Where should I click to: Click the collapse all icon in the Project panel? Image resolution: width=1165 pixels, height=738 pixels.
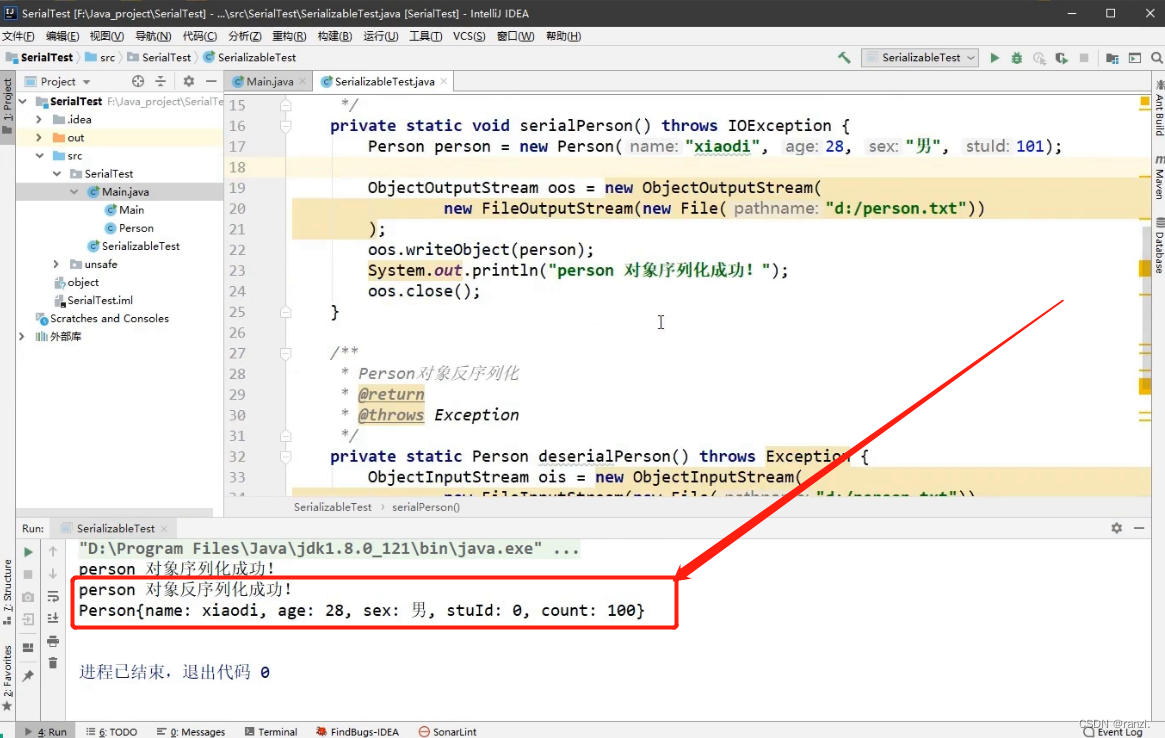(x=160, y=81)
